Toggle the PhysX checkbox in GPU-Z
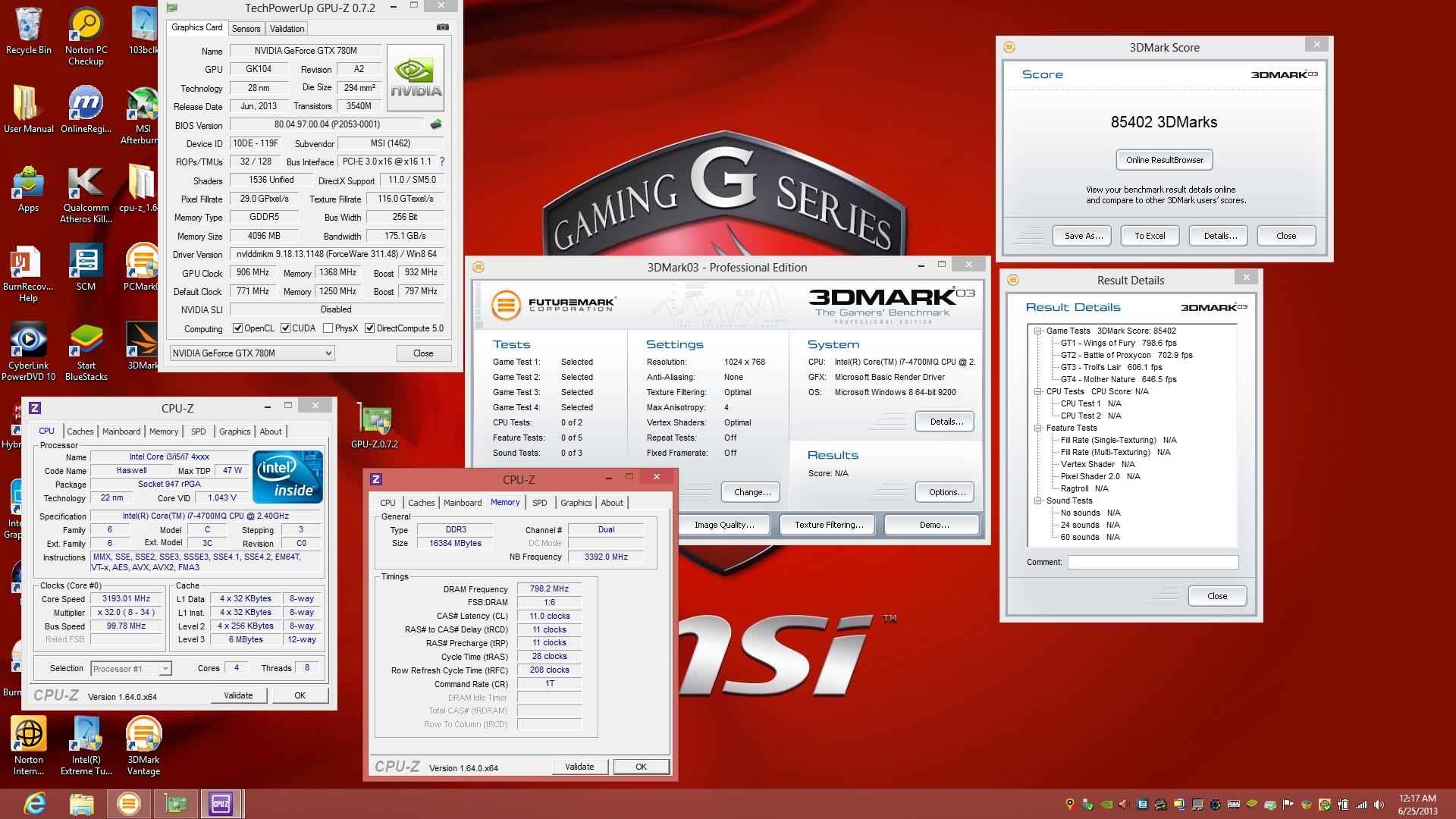 tap(328, 328)
